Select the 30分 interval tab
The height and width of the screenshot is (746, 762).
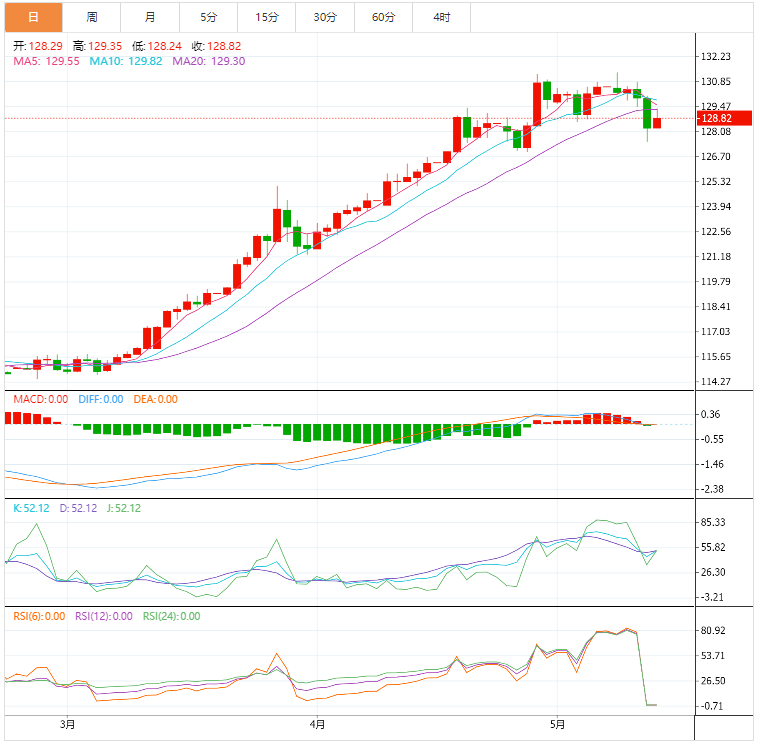pos(325,17)
